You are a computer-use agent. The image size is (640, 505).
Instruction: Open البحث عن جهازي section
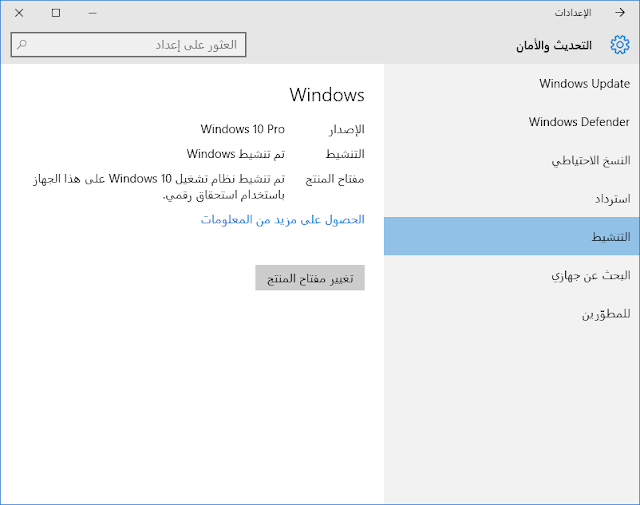(x=512, y=275)
